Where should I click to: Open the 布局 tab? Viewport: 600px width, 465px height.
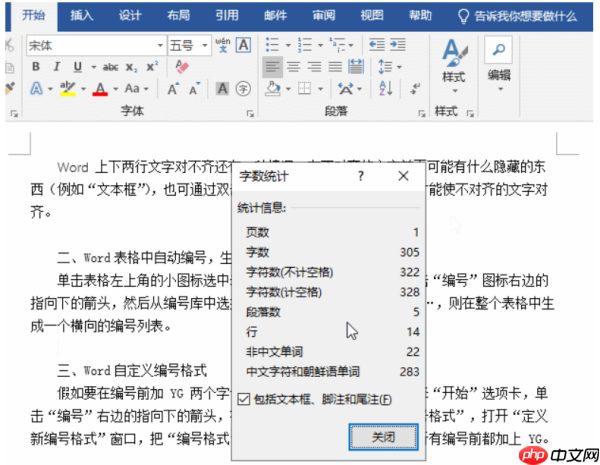click(x=178, y=16)
